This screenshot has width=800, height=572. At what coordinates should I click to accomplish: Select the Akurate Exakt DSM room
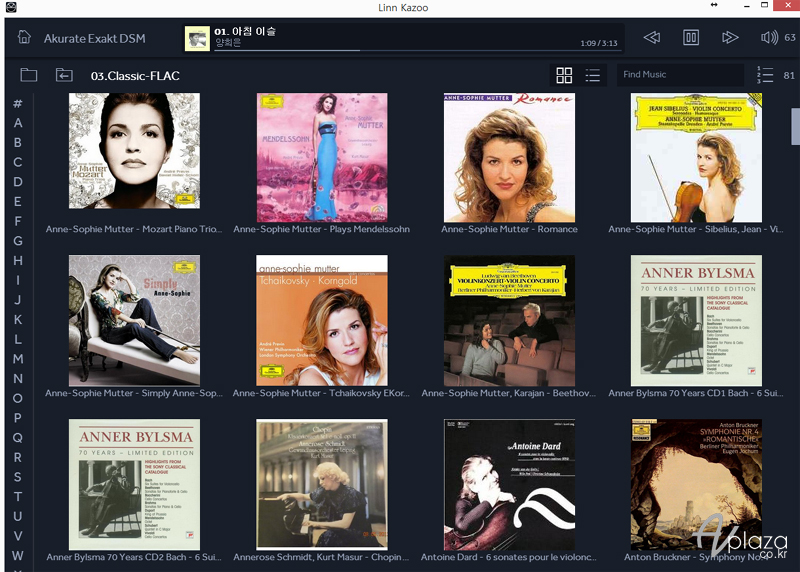[94, 39]
